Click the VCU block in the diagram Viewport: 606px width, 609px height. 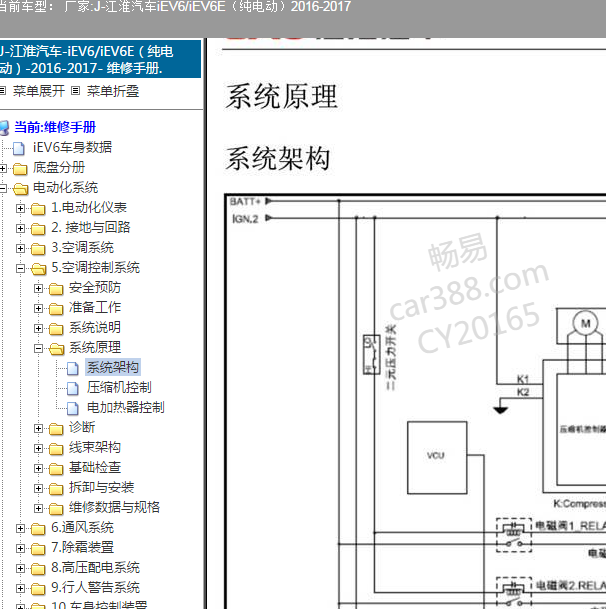(x=437, y=458)
